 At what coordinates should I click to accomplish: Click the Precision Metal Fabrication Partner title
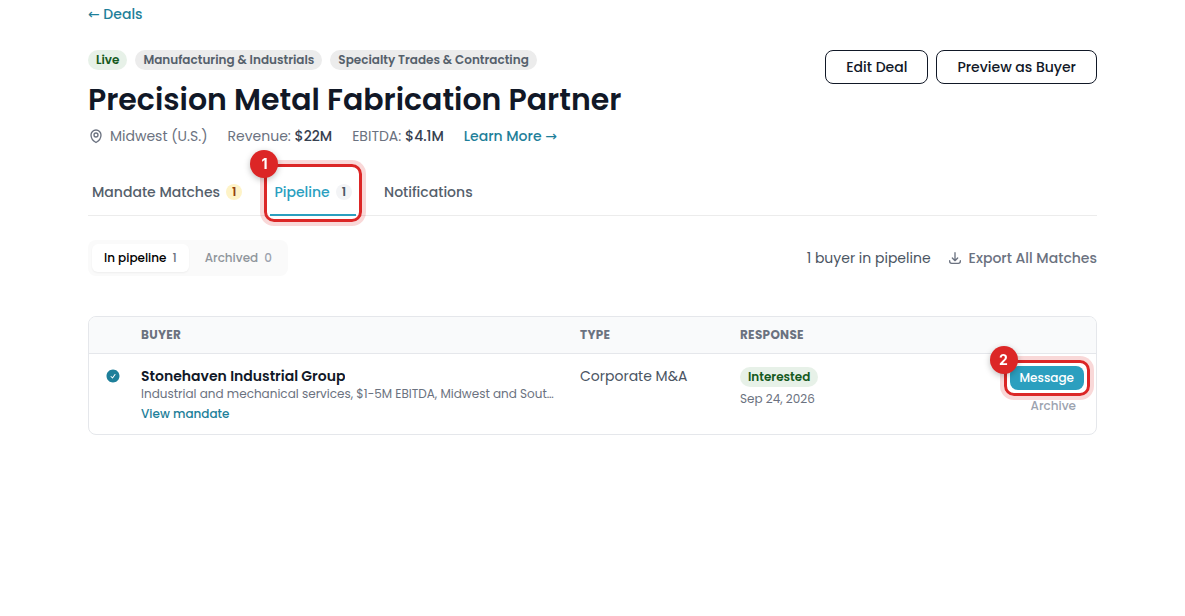click(x=354, y=99)
